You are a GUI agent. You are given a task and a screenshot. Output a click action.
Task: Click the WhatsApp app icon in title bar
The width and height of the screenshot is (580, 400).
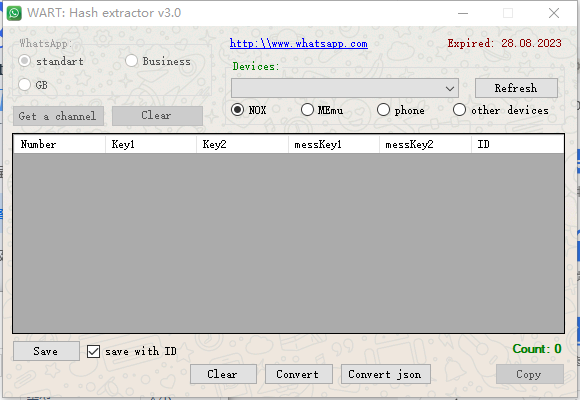click(14, 13)
